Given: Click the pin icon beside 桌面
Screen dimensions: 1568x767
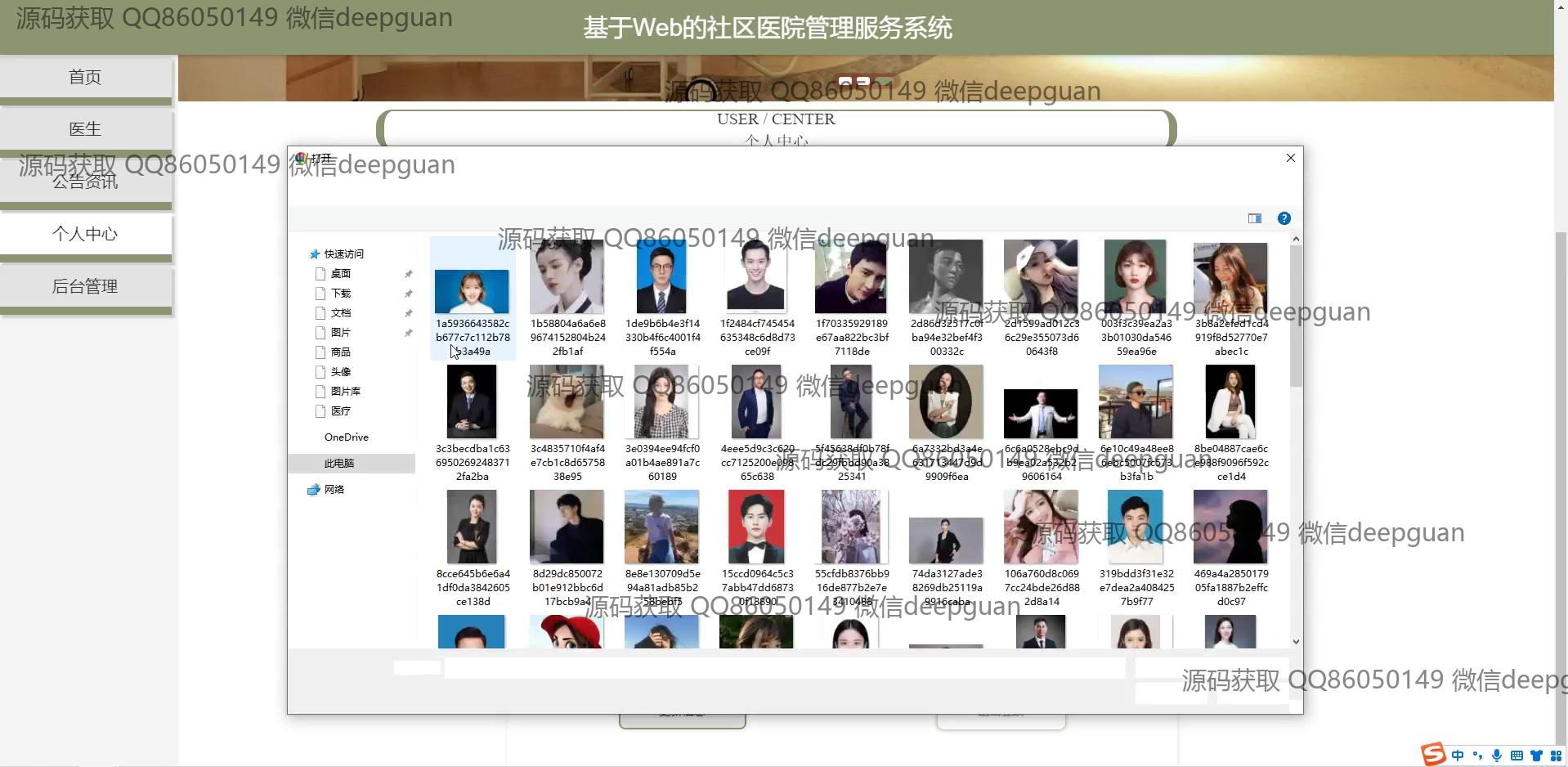Looking at the screenshot, I should click(x=408, y=274).
